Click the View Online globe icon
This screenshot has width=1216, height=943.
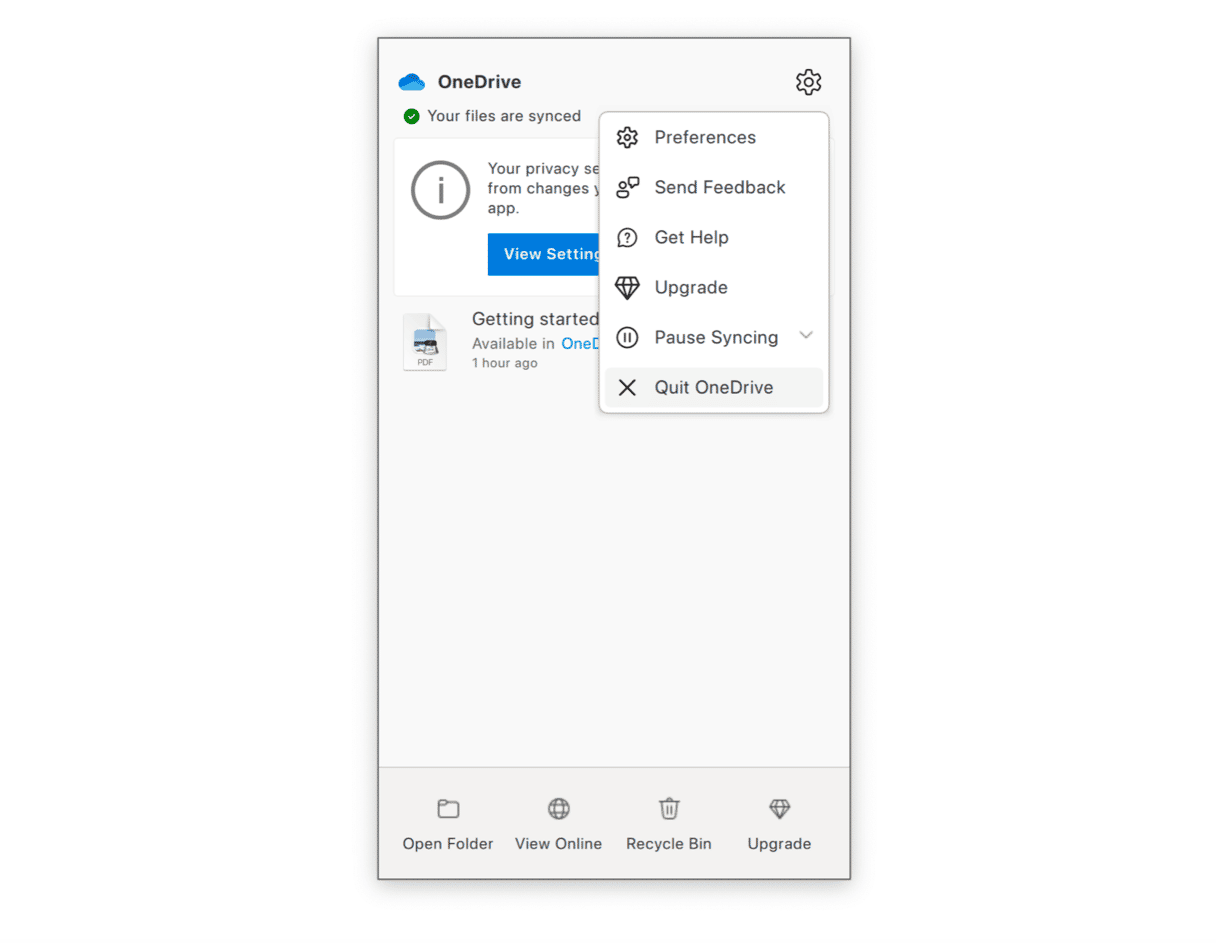coord(558,809)
